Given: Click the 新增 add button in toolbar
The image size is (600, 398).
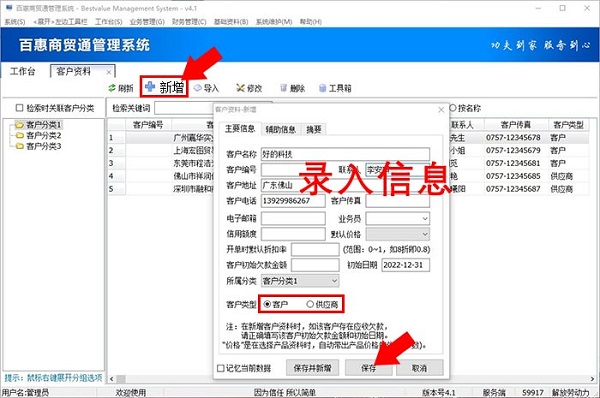Looking at the screenshot, I should (x=165, y=87).
